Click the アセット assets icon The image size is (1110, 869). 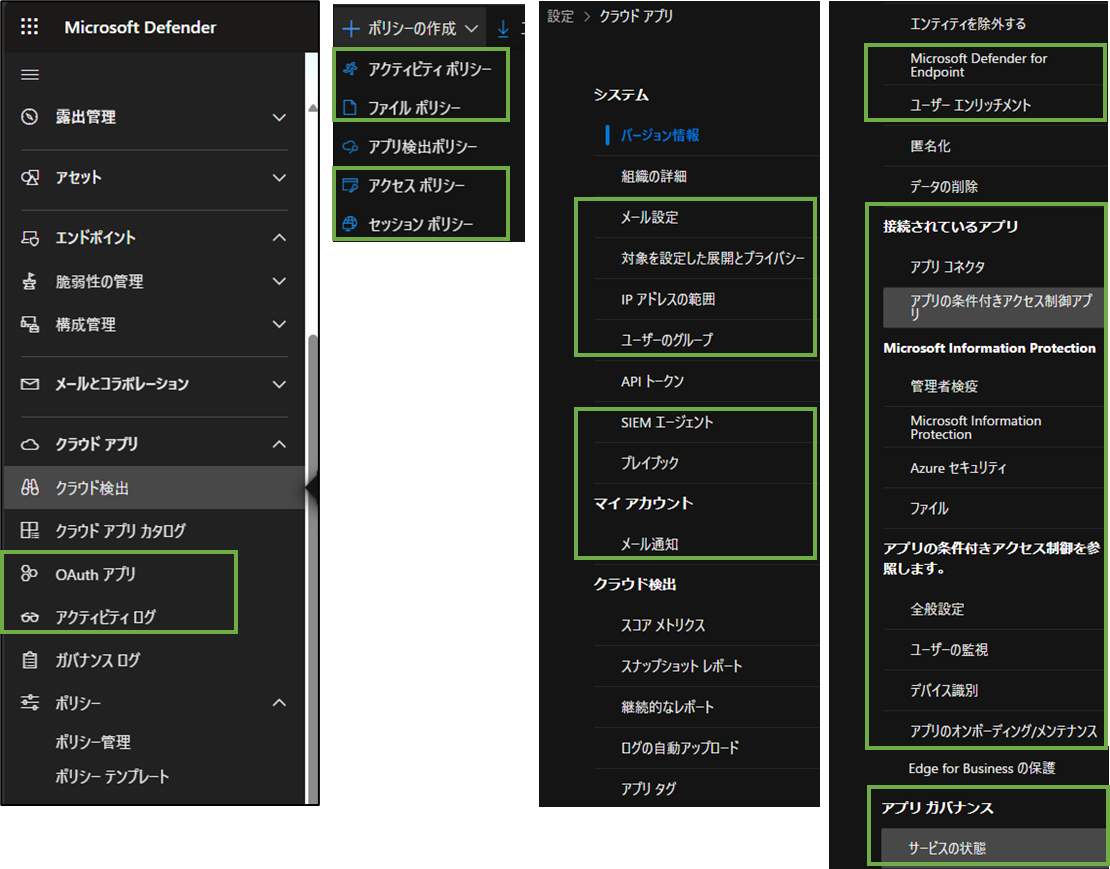tap(30, 177)
